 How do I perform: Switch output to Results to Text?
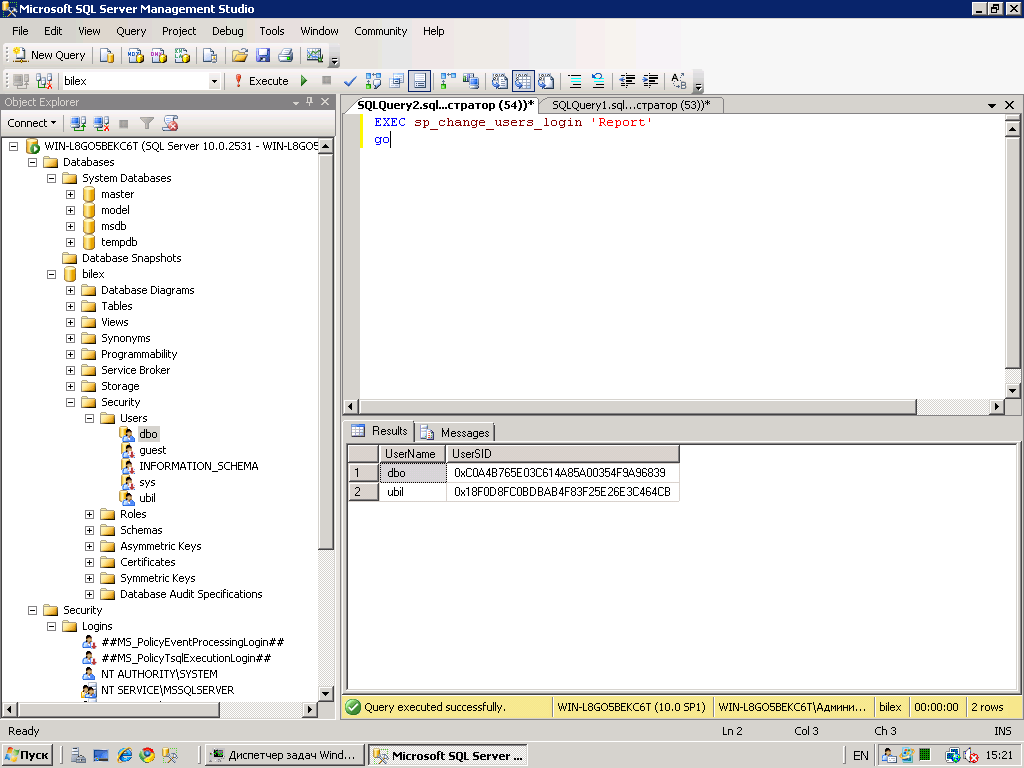(x=500, y=81)
